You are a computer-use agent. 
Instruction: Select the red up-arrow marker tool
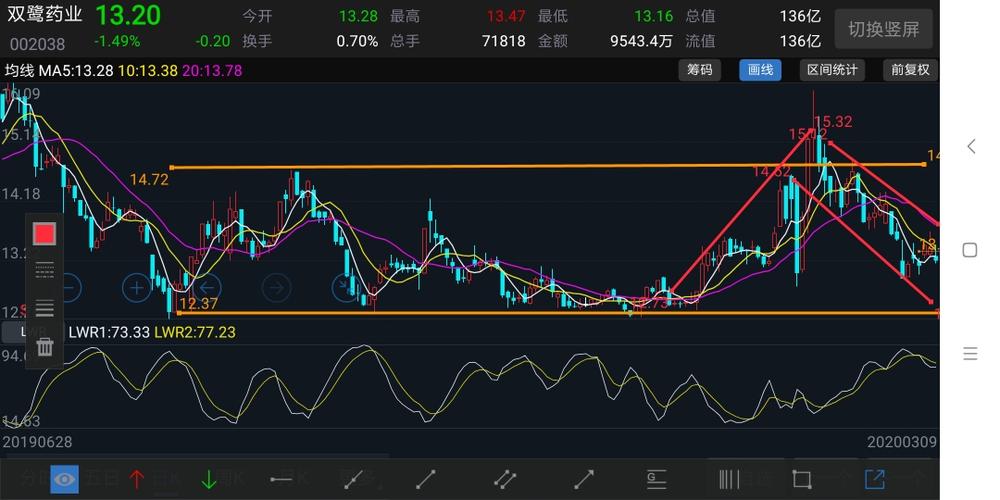[x=136, y=479]
